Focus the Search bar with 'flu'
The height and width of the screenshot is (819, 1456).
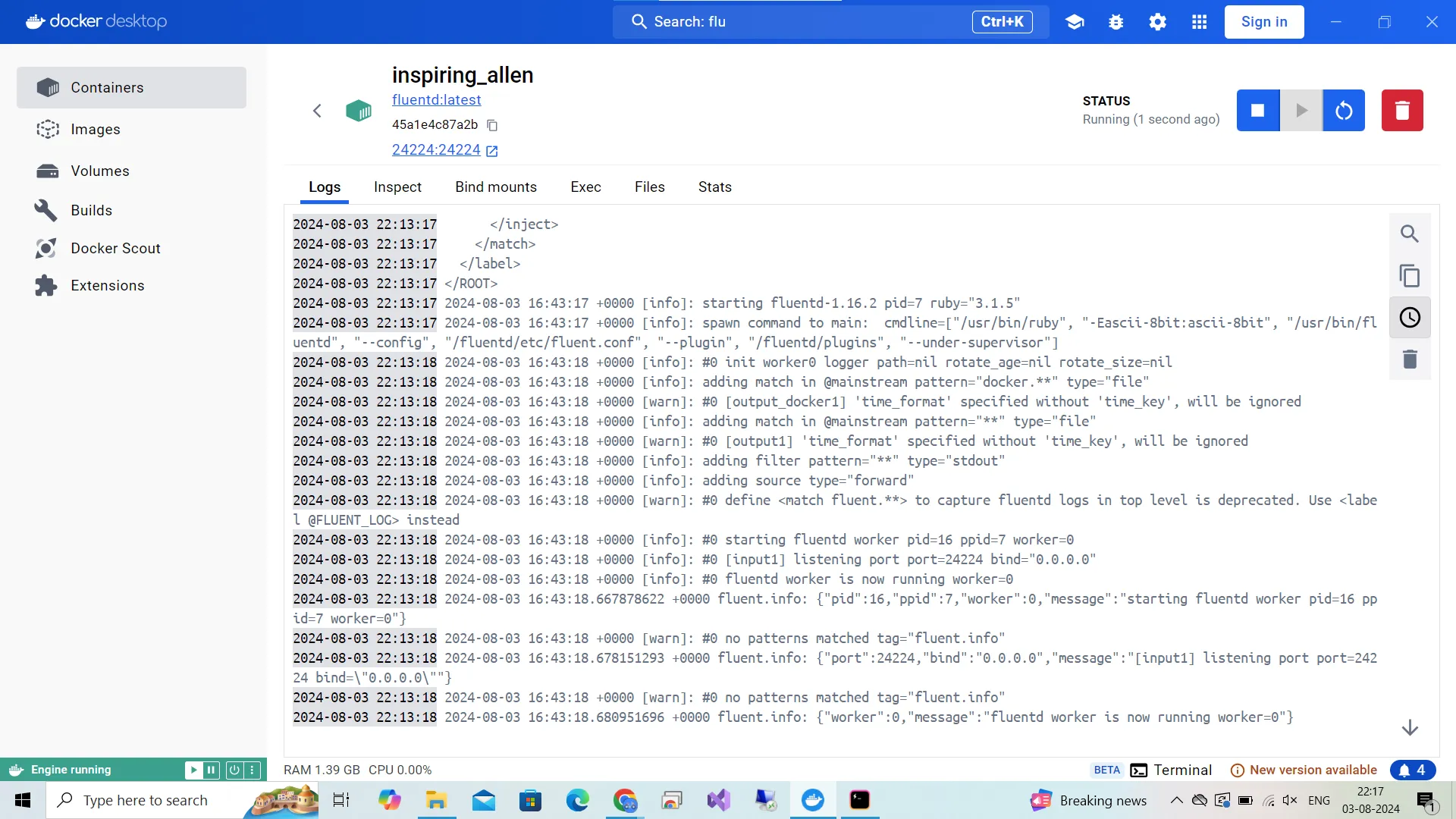[830, 22]
